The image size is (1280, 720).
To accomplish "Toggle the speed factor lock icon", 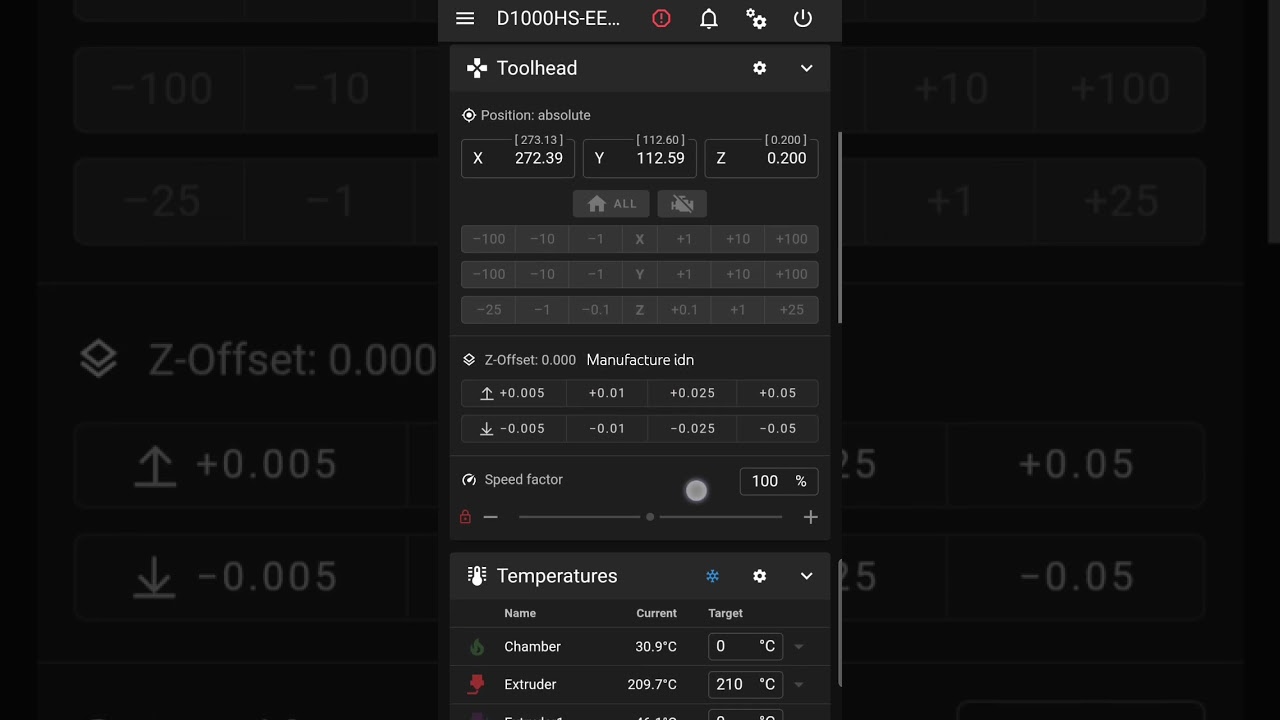I will (x=465, y=517).
